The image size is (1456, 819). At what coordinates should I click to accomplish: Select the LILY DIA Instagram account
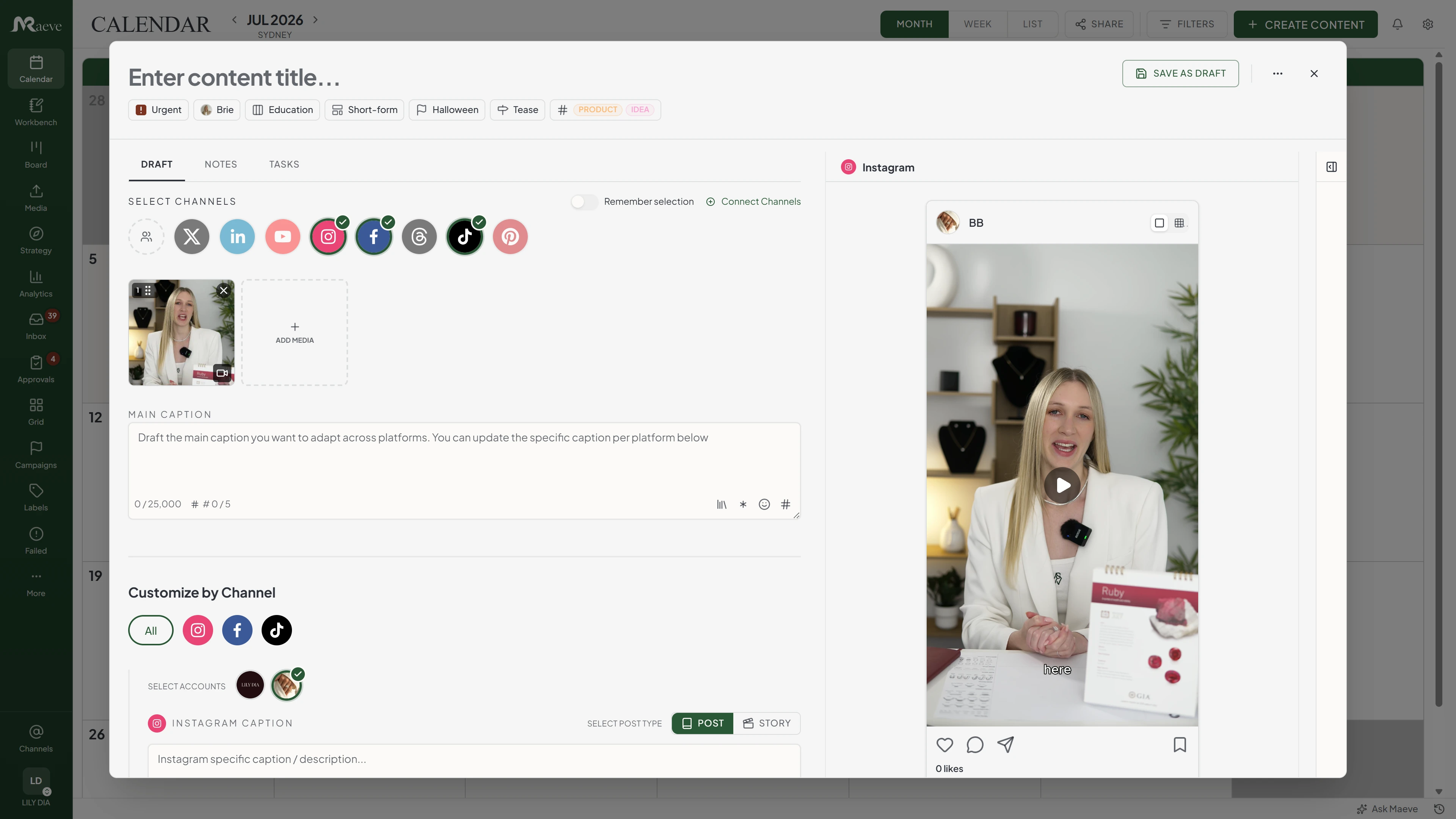(x=250, y=685)
